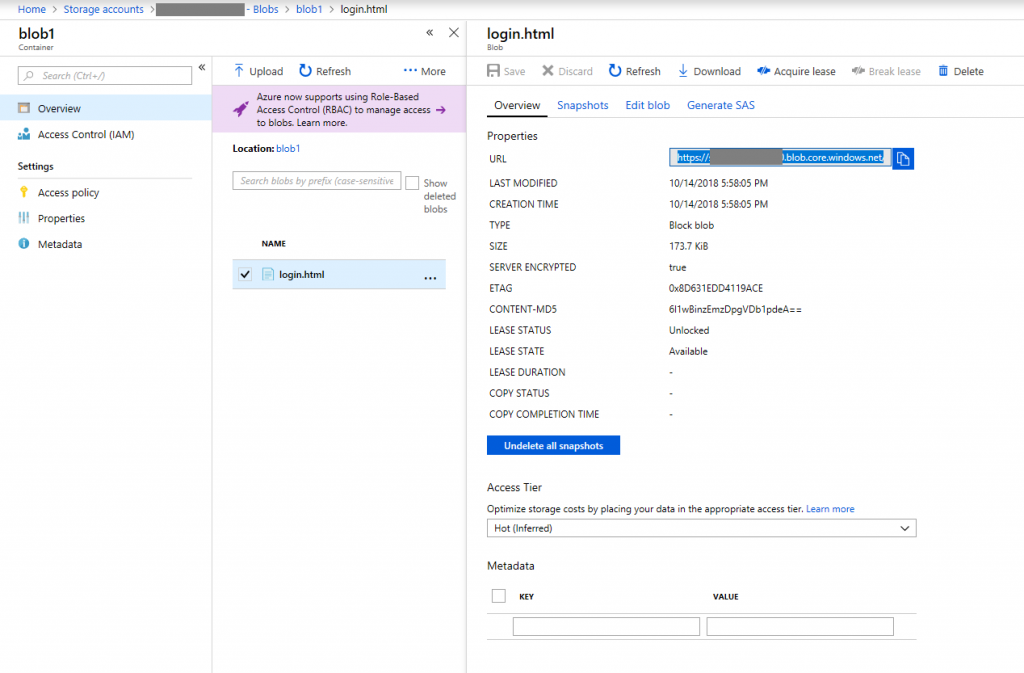Open the Blobs breadcrumb link
Screen dimensions: 1024x673
point(266,9)
